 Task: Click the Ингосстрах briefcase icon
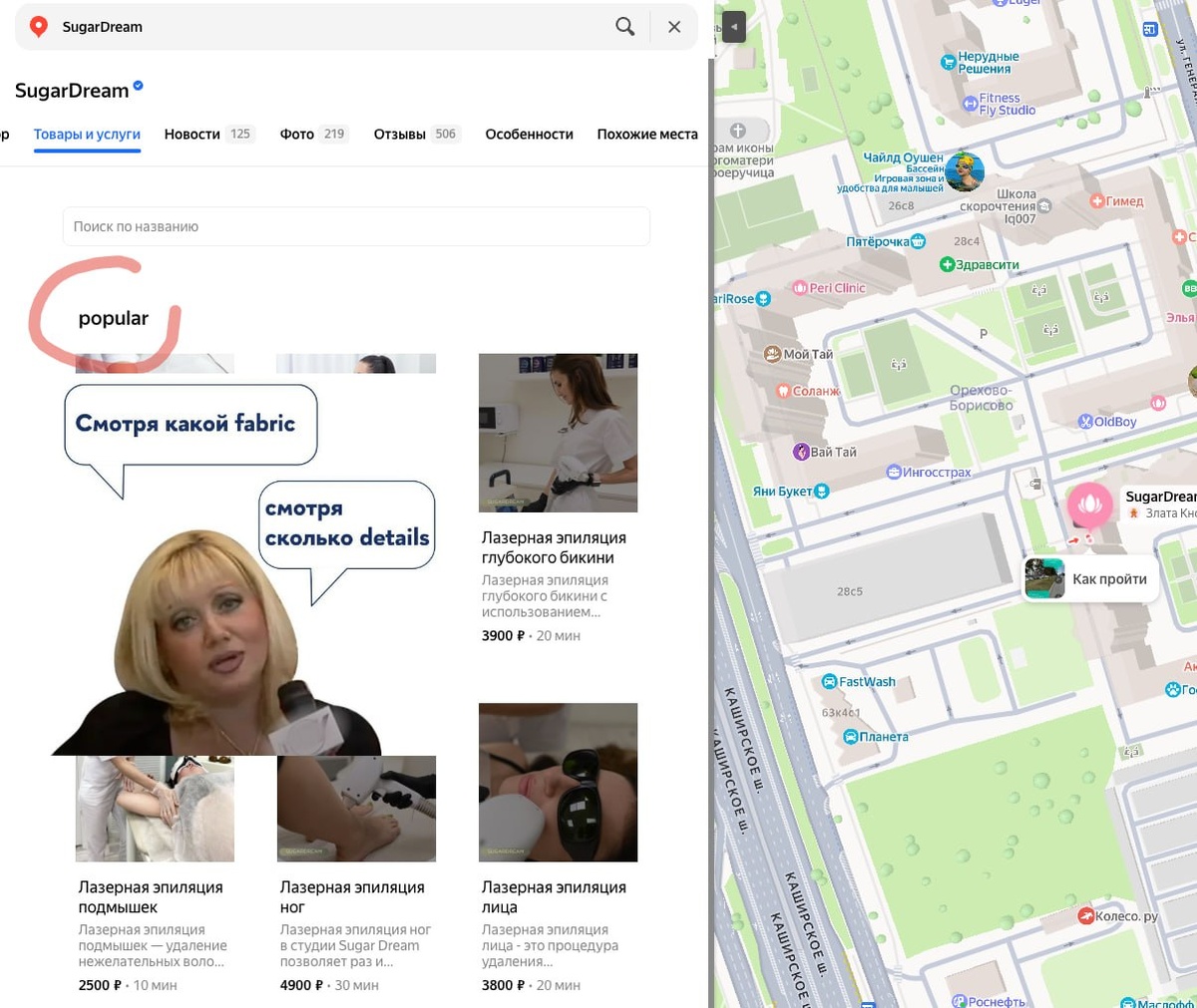coord(894,472)
